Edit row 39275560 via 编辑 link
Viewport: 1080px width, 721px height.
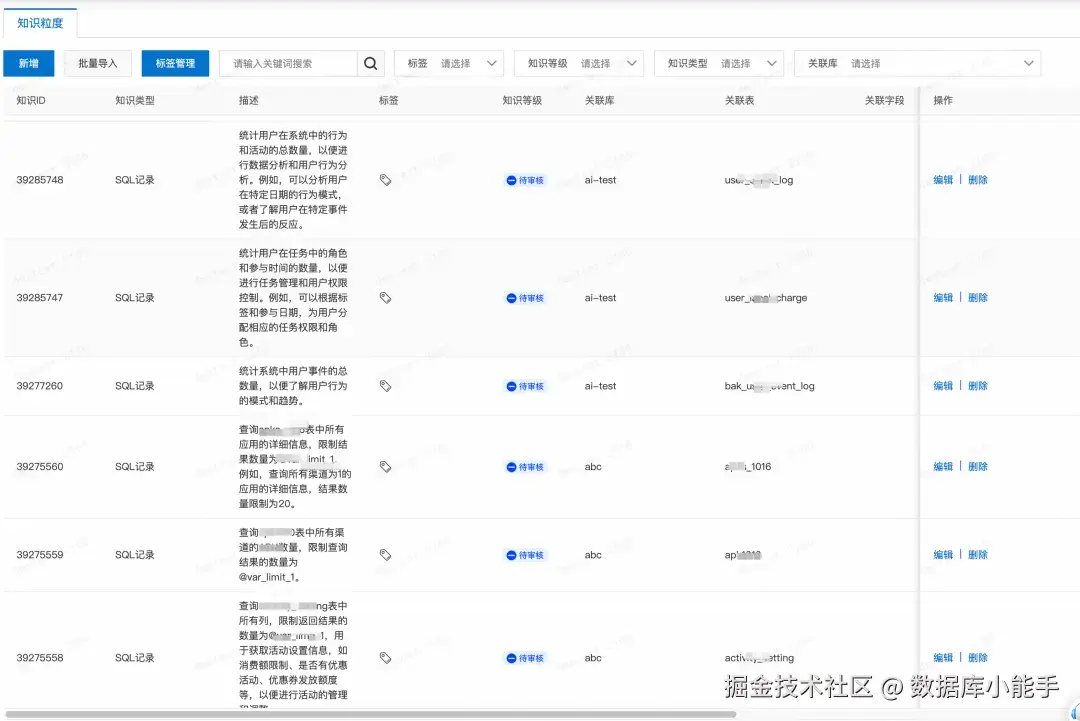coord(943,466)
